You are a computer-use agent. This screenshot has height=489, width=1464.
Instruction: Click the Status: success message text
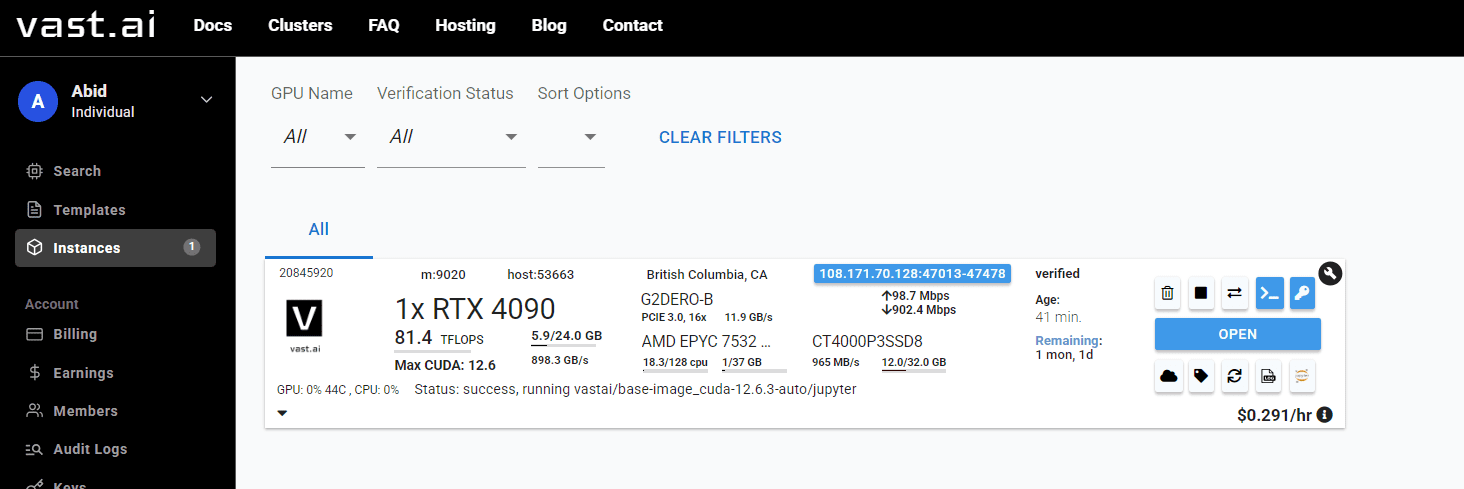tap(635, 389)
